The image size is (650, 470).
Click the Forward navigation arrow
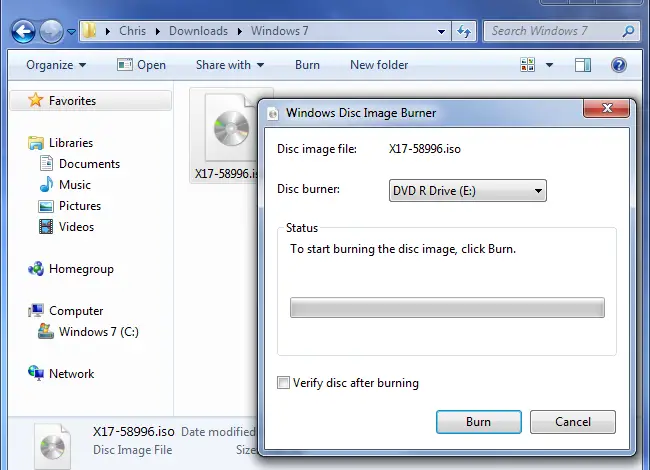tap(51, 31)
